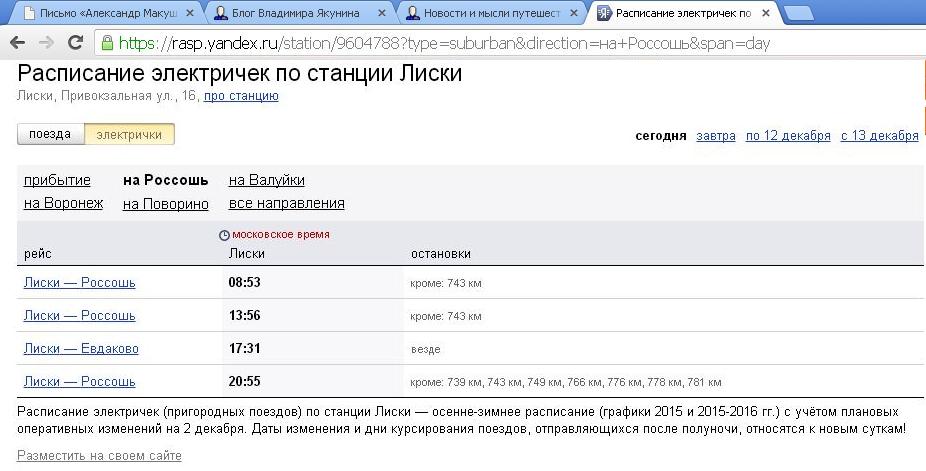Click the browser forward arrow
The height and width of the screenshot is (471, 926).
click(46, 44)
